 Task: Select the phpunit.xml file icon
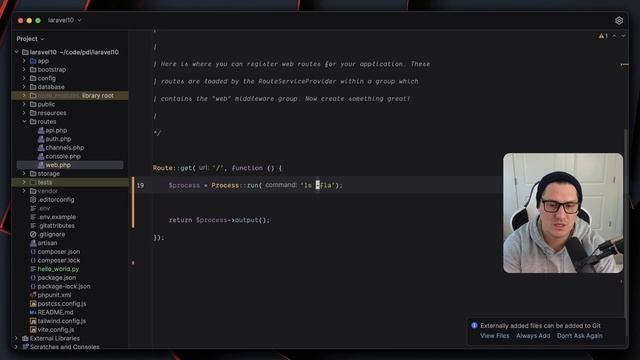33,295
